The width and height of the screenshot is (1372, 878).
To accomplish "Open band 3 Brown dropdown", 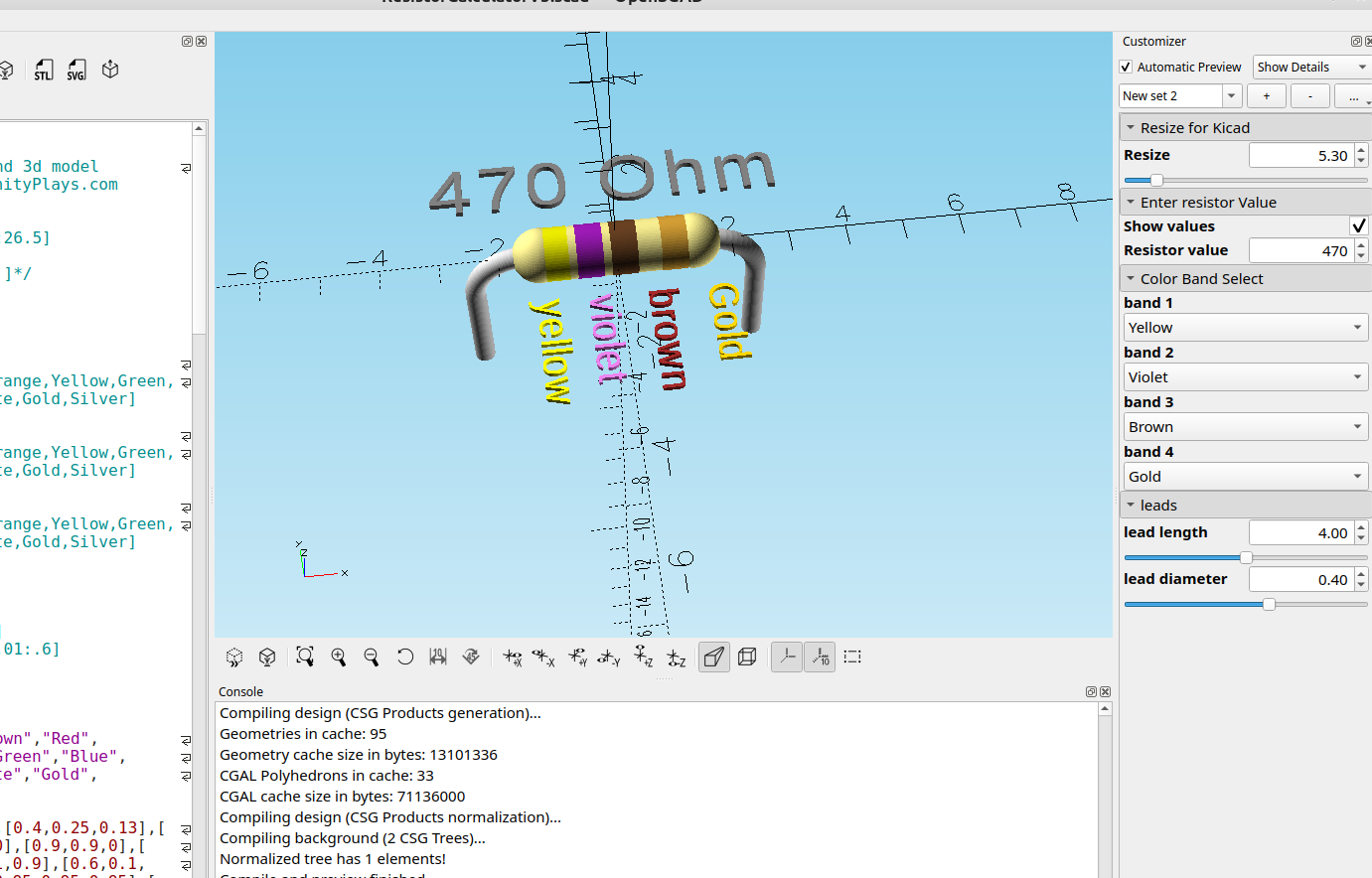I will tap(1246, 427).
